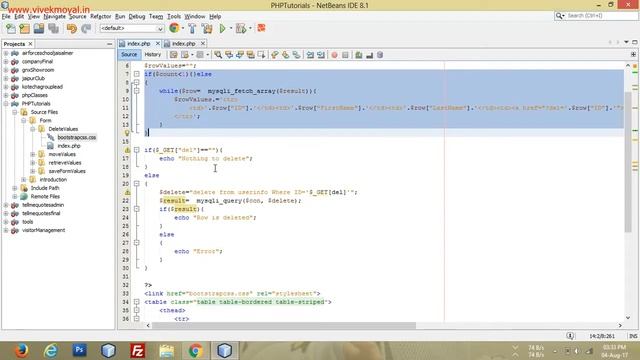The height and width of the screenshot is (360, 640).
Task: Open the Tools menu
Action: coord(174,16)
